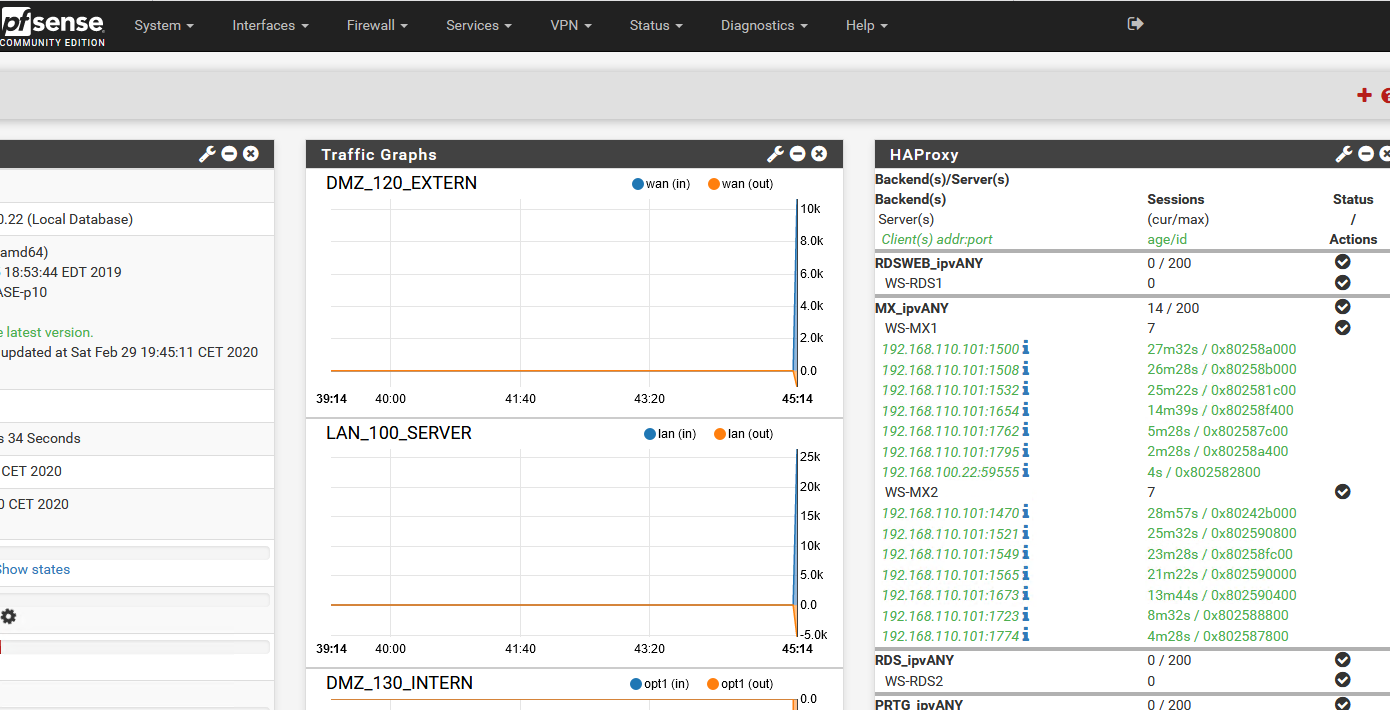Click the PRTG_ipvANY backend name
Image resolution: width=1390 pixels, height=710 pixels.
[919, 704]
